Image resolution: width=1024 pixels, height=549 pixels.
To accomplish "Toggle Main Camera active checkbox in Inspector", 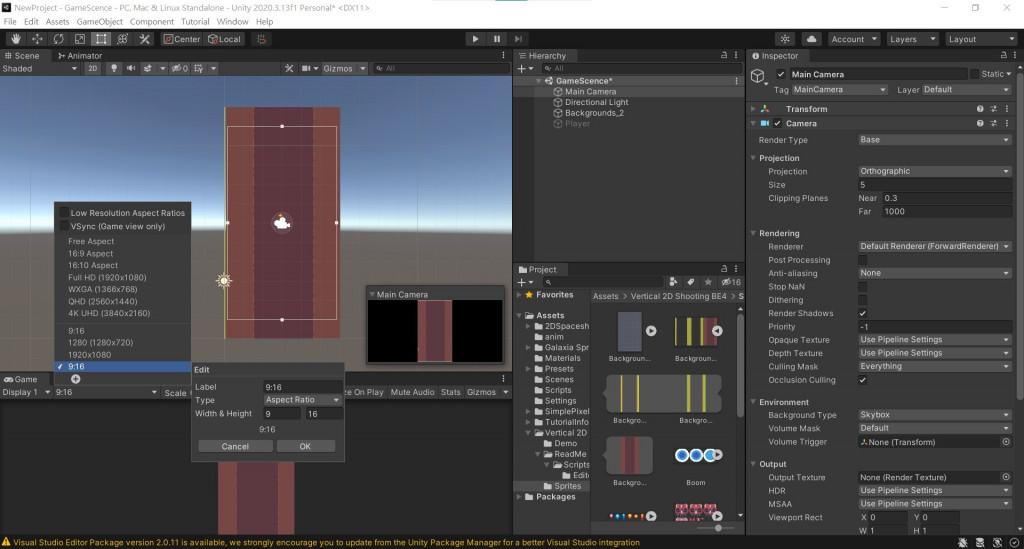I will [x=780, y=74].
